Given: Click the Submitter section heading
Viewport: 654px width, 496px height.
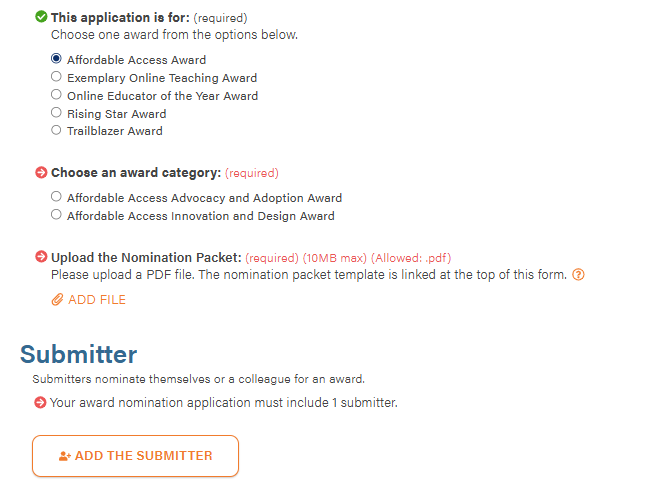Looking at the screenshot, I should [78, 354].
